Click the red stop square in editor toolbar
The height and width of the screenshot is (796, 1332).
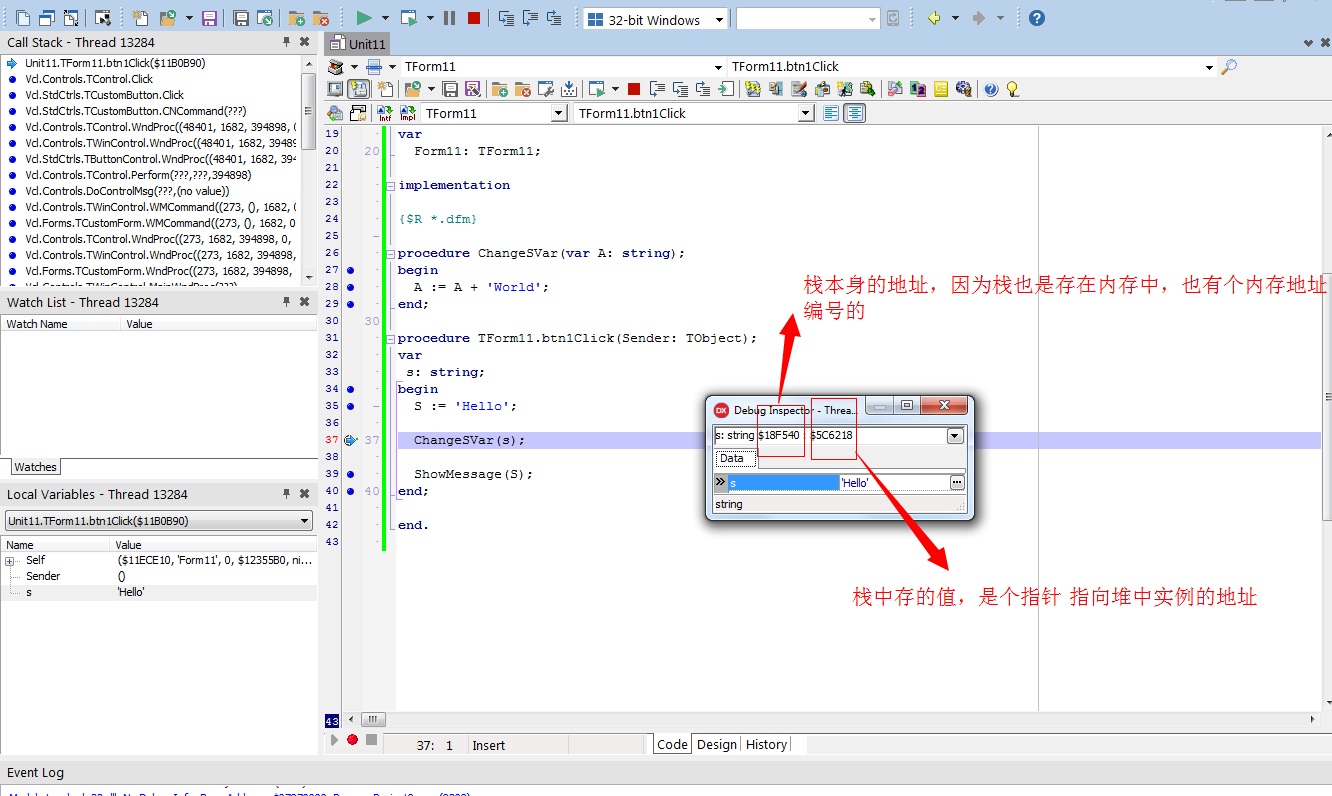coord(634,89)
